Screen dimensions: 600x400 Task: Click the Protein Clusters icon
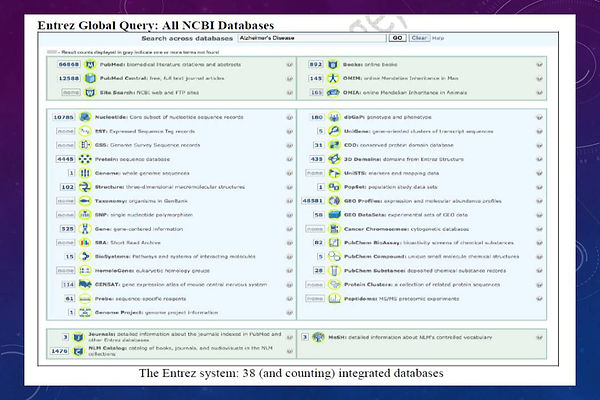(x=334, y=284)
